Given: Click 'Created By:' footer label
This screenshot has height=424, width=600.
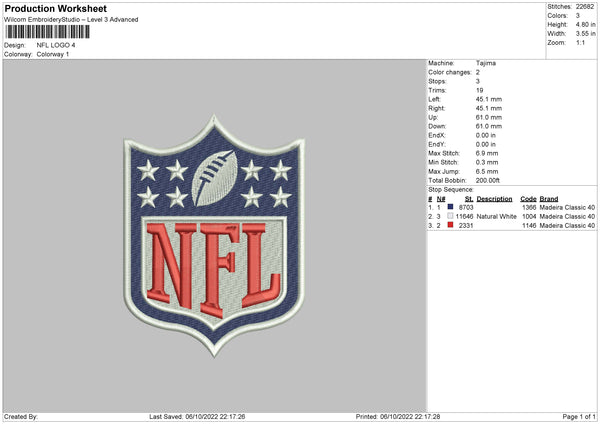Looking at the screenshot, I should (21, 416).
